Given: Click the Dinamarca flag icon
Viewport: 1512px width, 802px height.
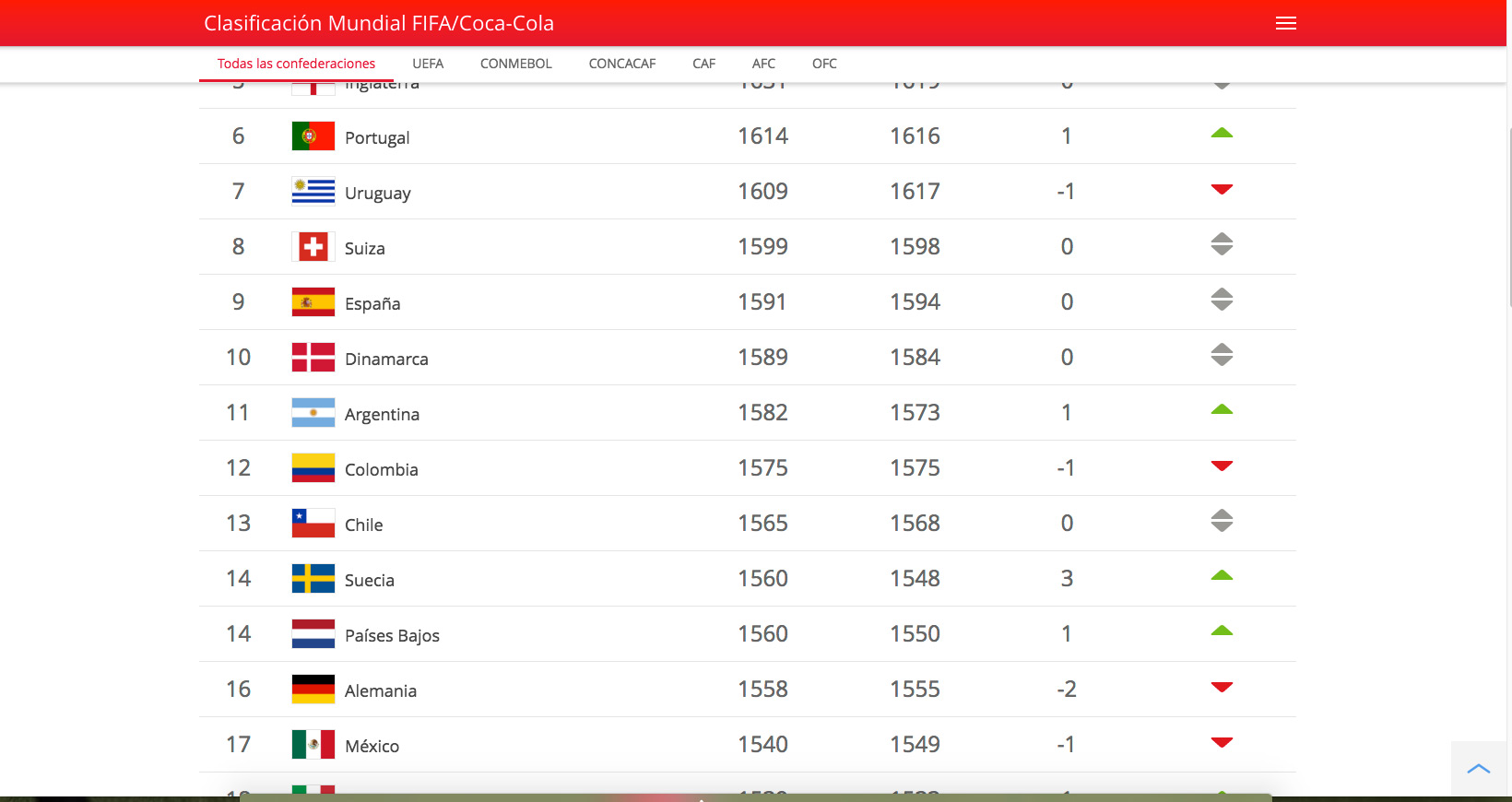Looking at the screenshot, I should [313, 358].
